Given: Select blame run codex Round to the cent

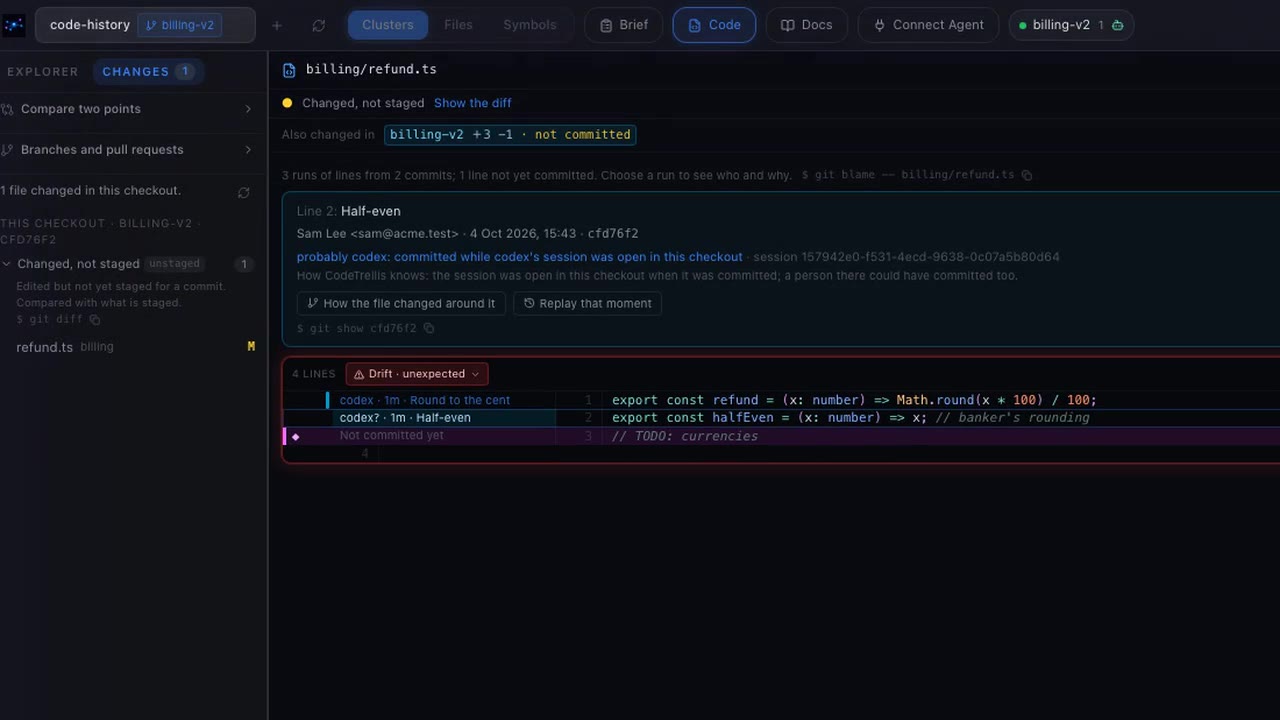Looking at the screenshot, I should pos(441,400).
